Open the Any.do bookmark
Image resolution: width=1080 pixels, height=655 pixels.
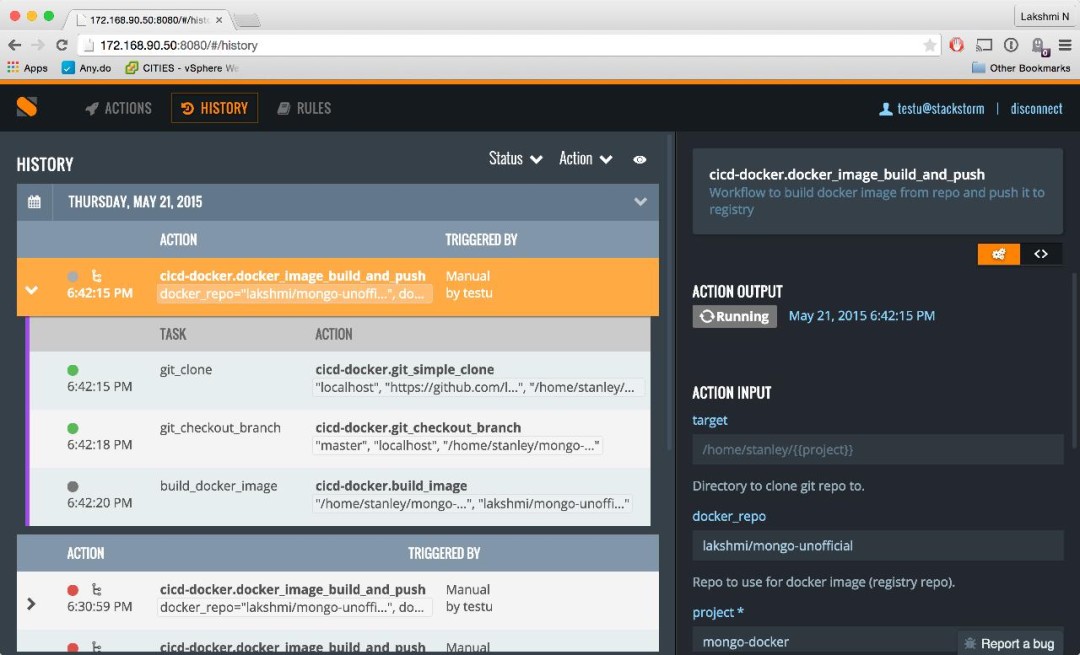point(87,67)
